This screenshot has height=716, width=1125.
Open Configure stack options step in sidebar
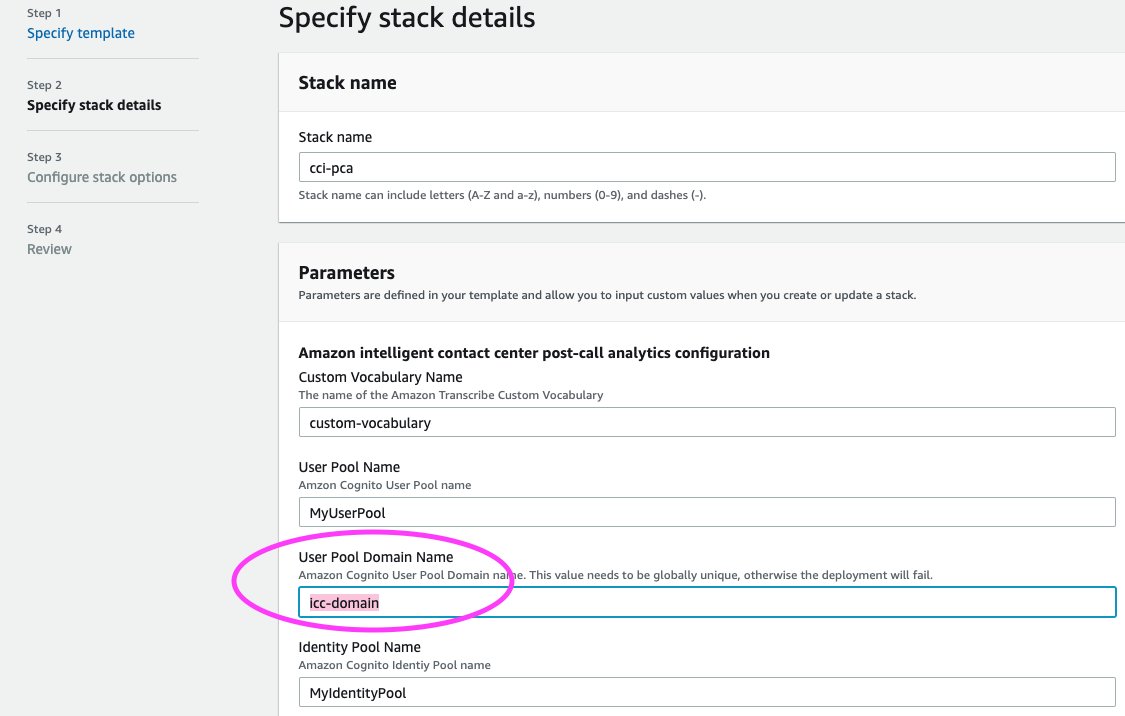(x=102, y=177)
